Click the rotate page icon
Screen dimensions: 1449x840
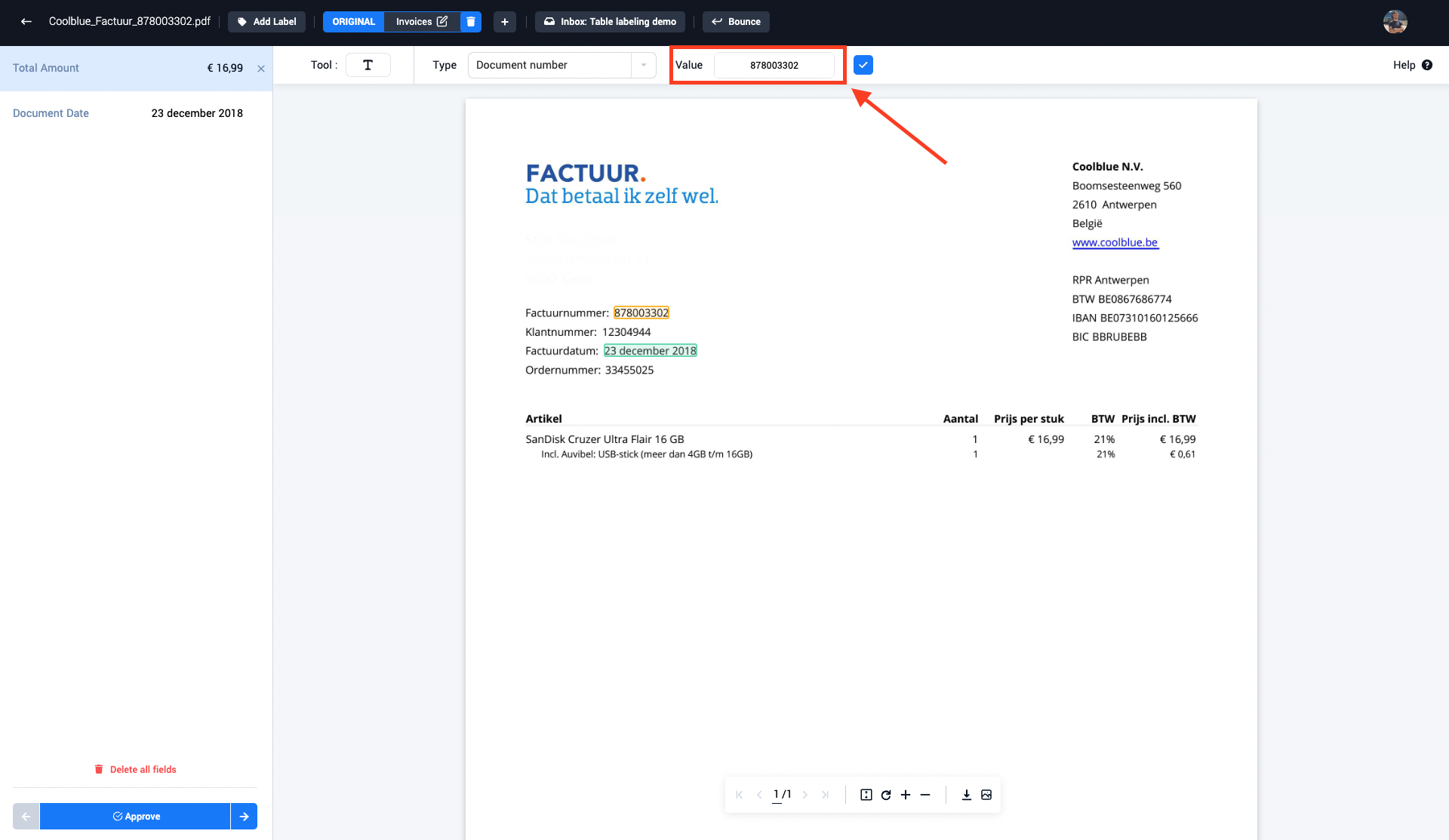(886, 795)
